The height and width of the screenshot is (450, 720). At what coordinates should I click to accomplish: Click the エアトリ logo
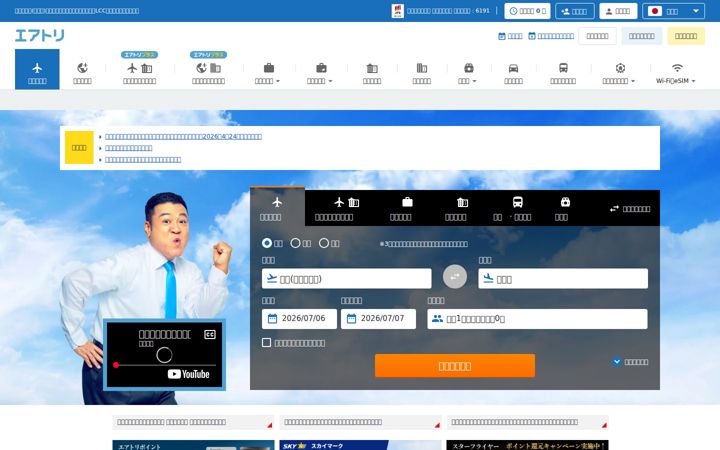click(x=39, y=35)
